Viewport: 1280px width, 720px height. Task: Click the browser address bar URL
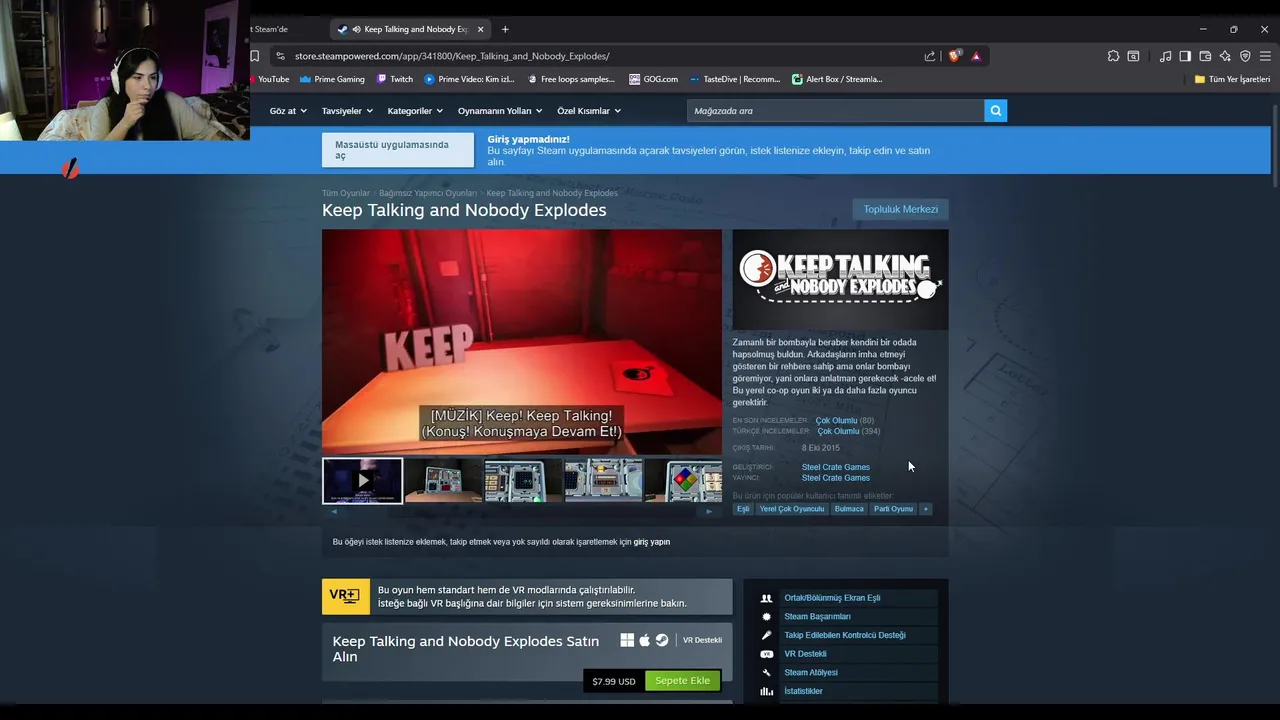point(452,56)
